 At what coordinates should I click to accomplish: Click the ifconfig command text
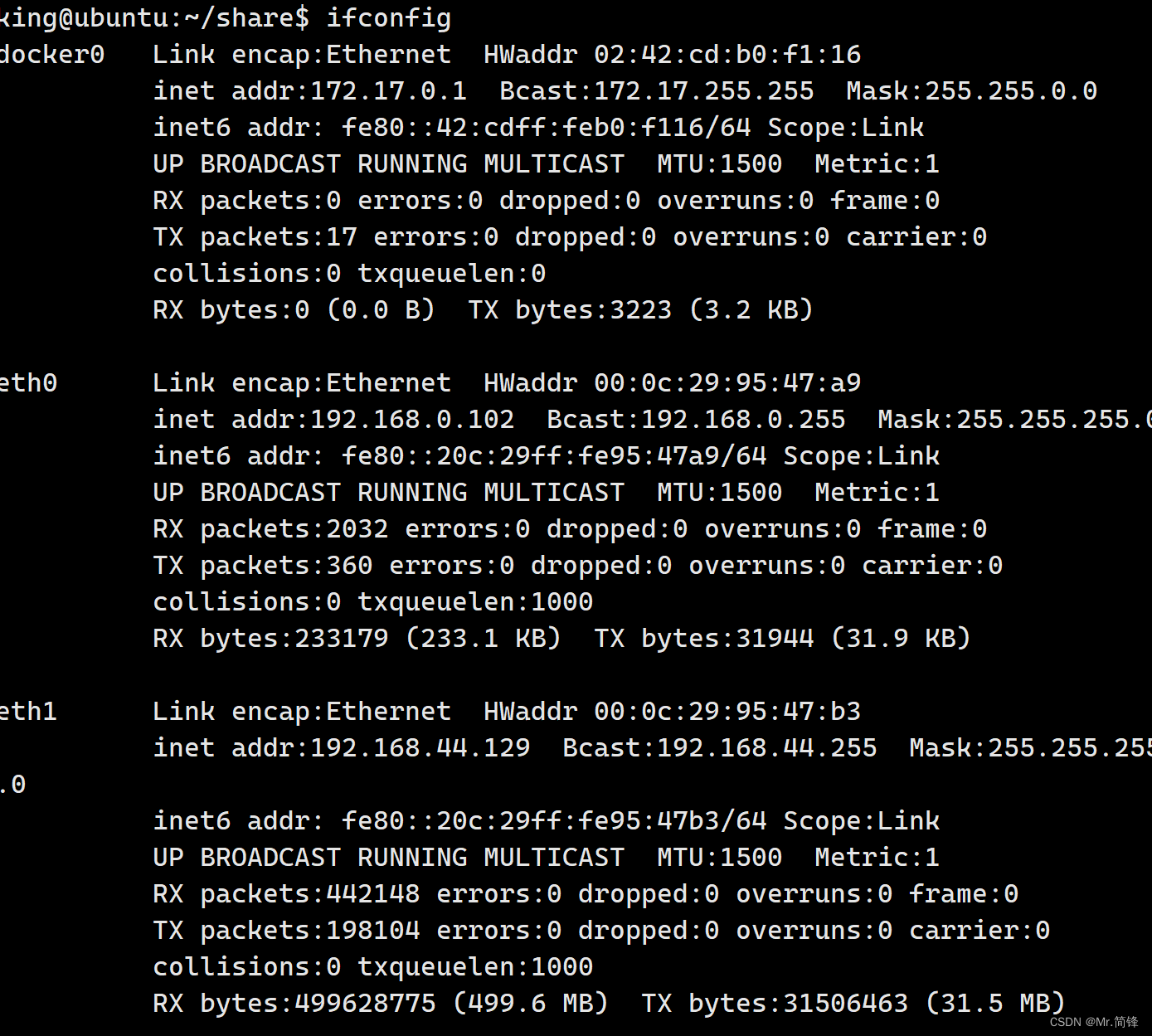(389, 18)
